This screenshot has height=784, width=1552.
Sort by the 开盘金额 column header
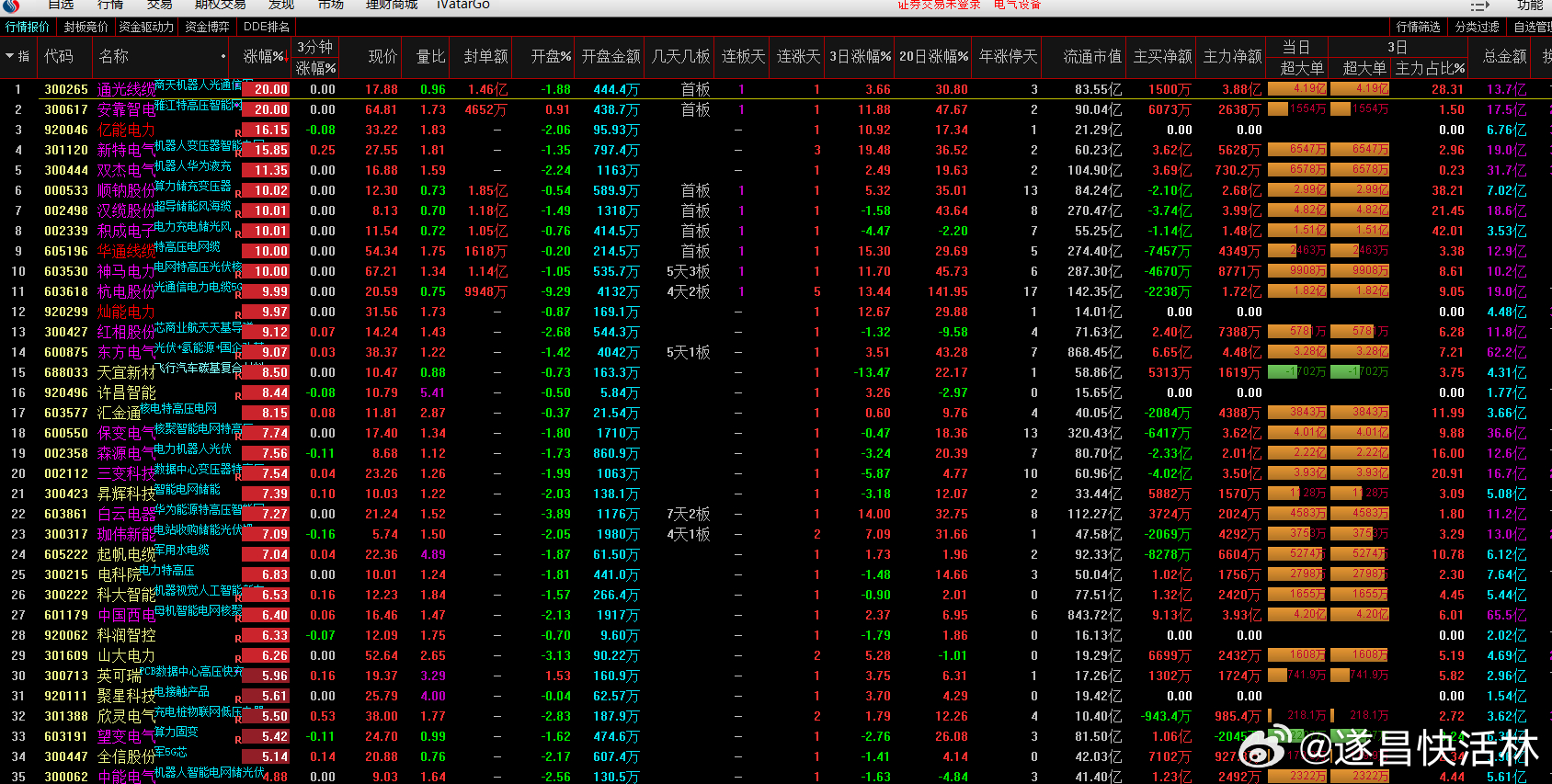(611, 56)
